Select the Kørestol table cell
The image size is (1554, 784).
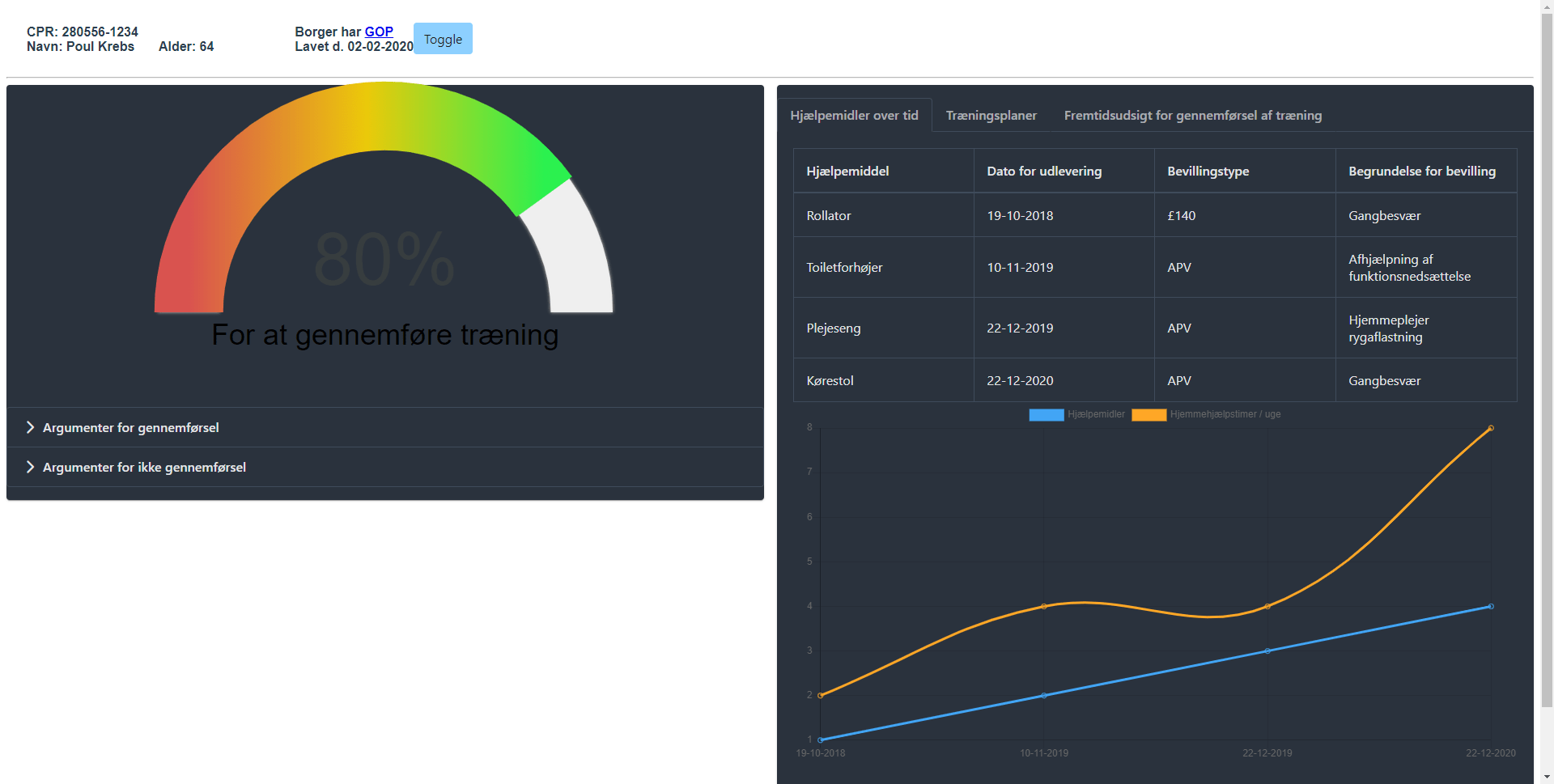click(884, 380)
